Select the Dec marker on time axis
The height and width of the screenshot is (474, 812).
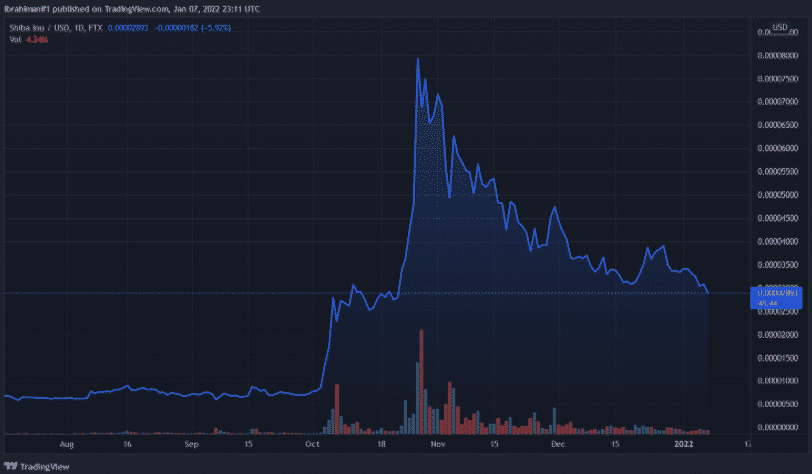pyautogui.click(x=558, y=440)
